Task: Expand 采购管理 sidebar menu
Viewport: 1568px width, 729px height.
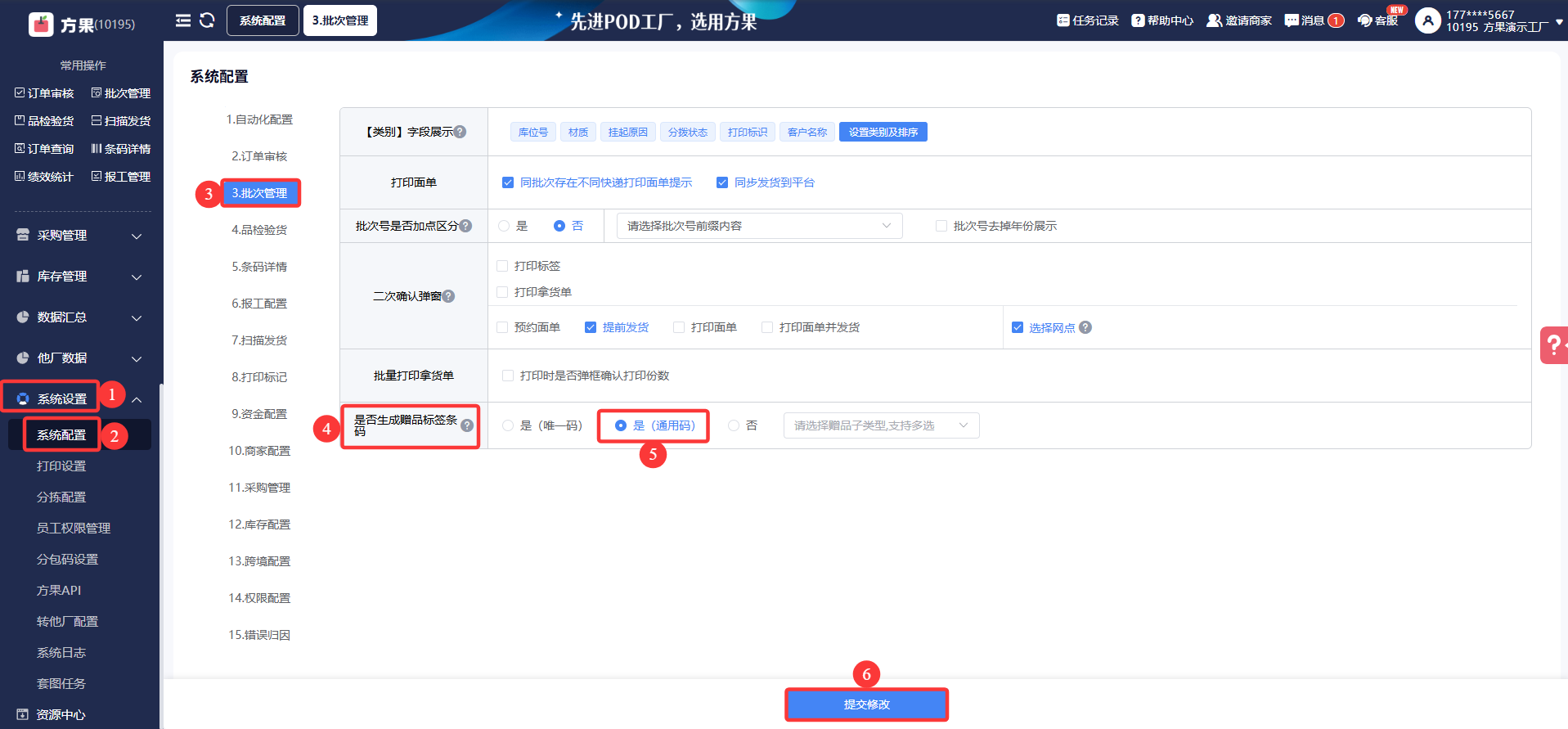Action: [79, 236]
